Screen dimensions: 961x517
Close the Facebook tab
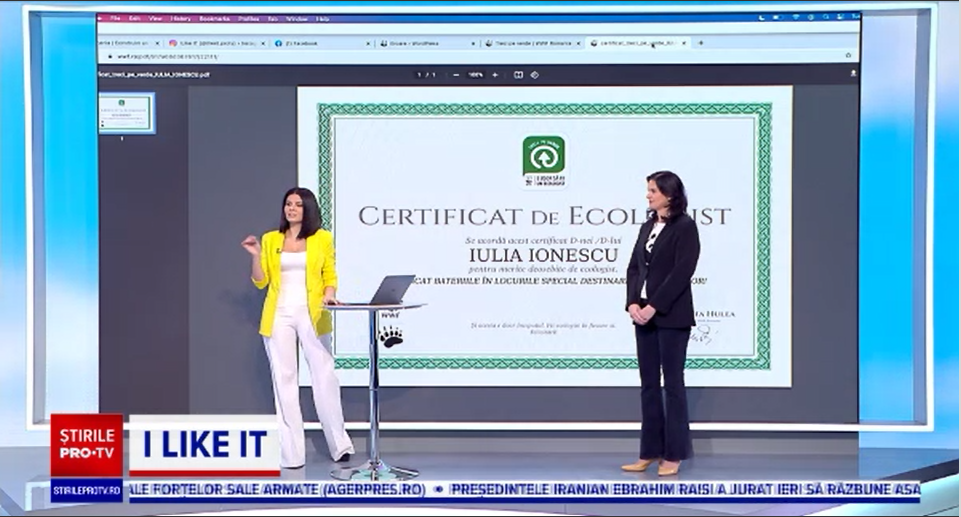point(368,43)
